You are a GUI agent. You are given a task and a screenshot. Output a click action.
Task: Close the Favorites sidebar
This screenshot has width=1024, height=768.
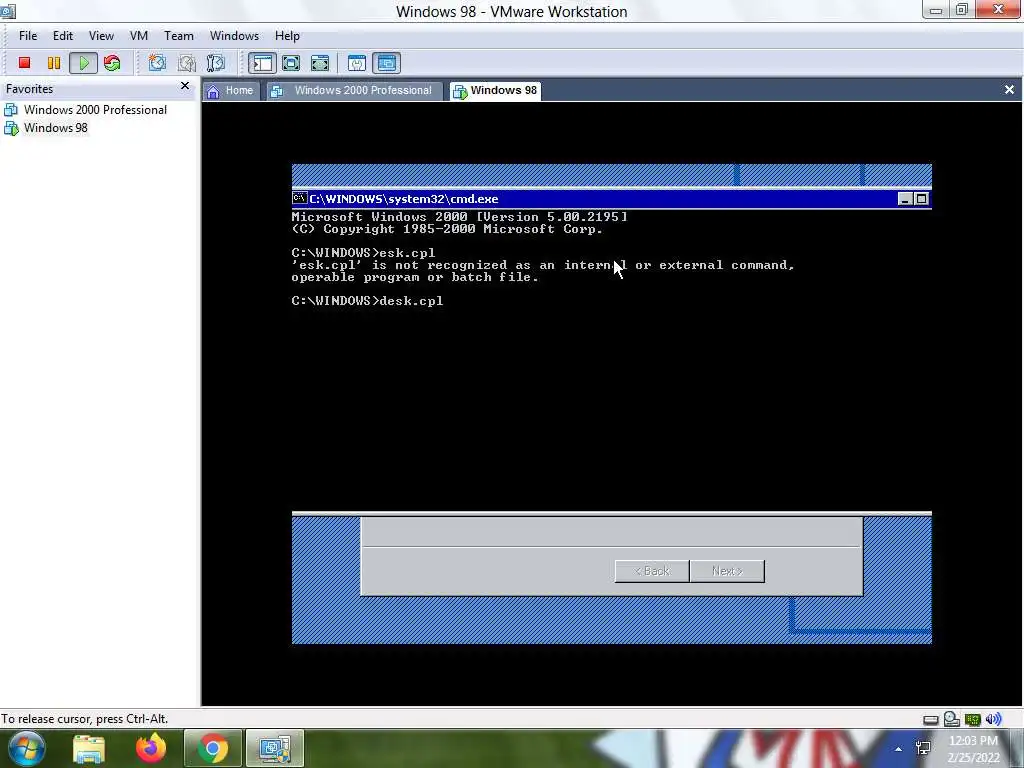pyautogui.click(x=185, y=86)
